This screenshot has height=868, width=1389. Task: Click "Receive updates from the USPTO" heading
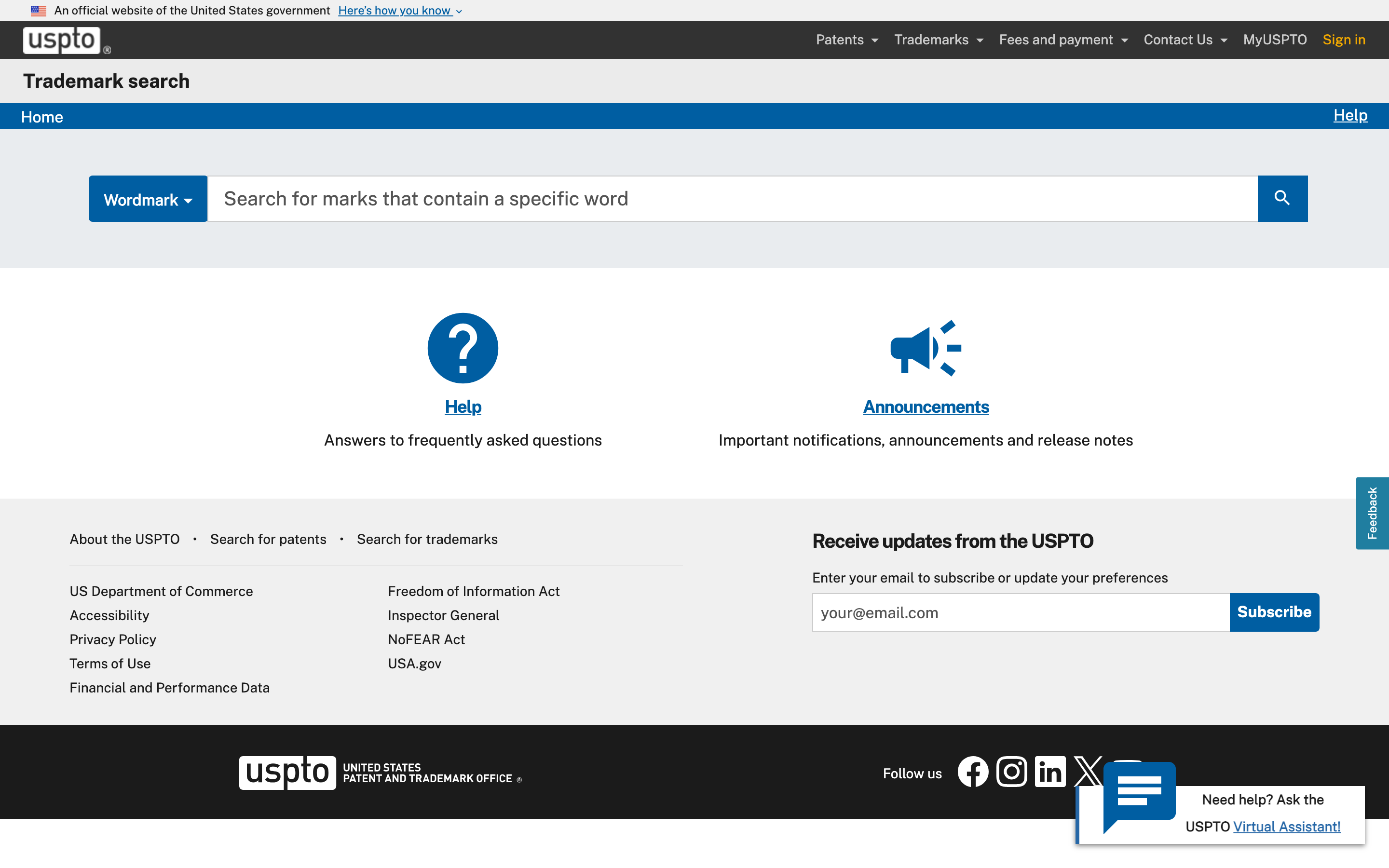pos(953,541)
